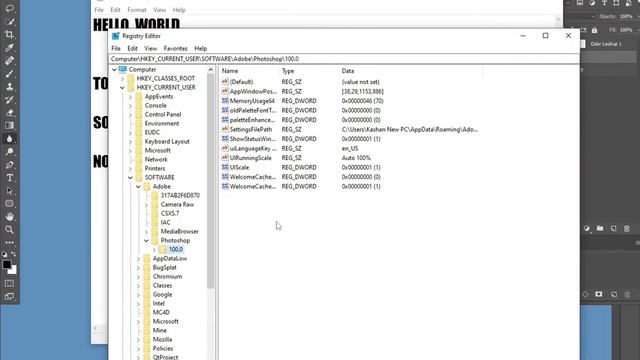
Task: Collapse the SOFTWARE key arrow
Action: coord(130,178)
